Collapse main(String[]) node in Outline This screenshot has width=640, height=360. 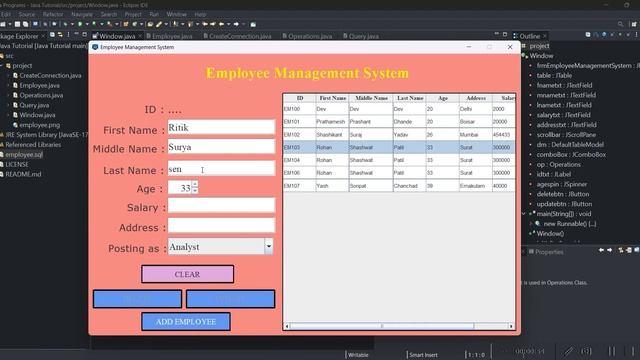point(524,214)
